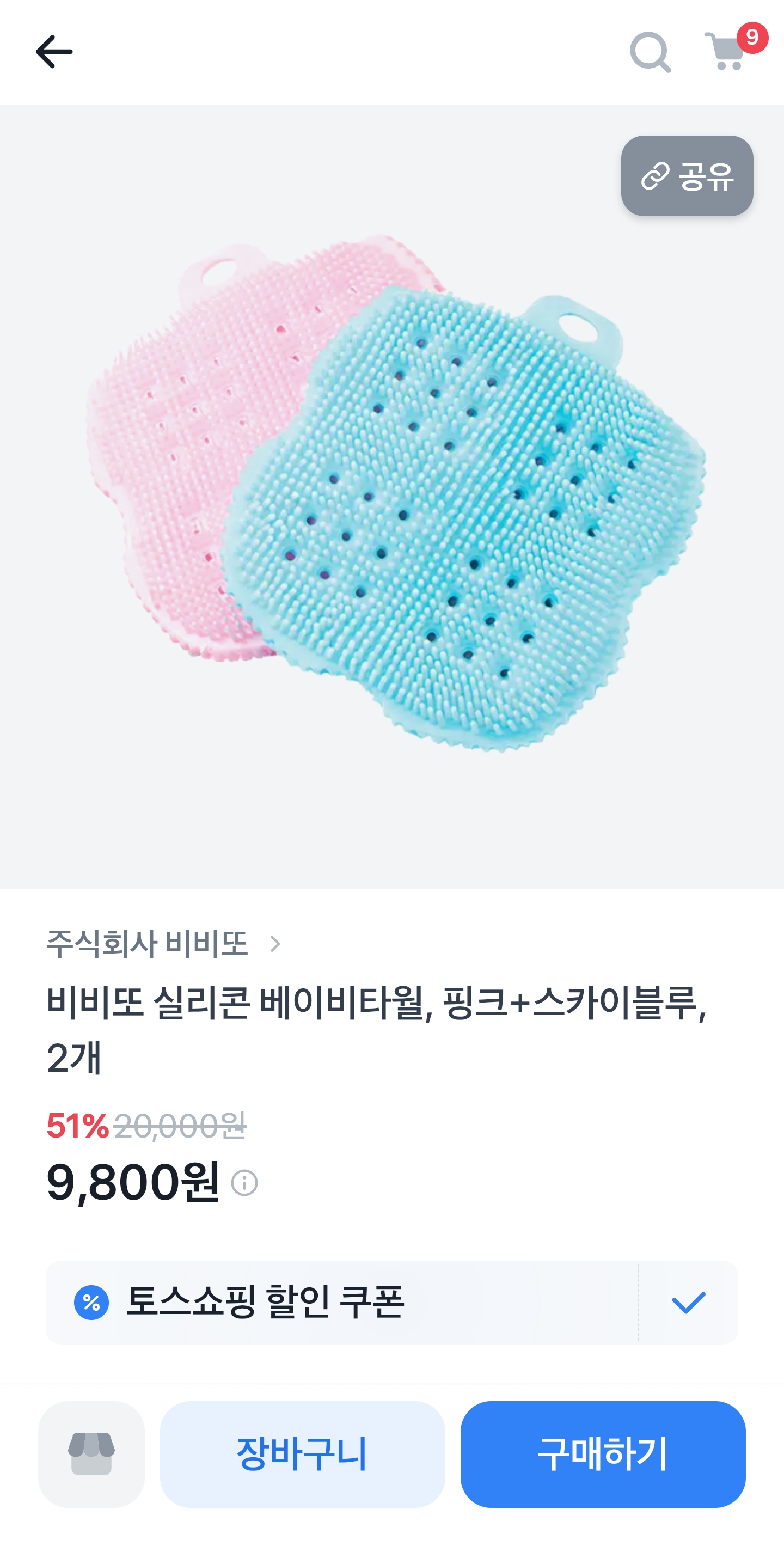The image size is (784, 1546).
Task: Tap the red cart badge showing 9
Action: (x=752, y=37)
